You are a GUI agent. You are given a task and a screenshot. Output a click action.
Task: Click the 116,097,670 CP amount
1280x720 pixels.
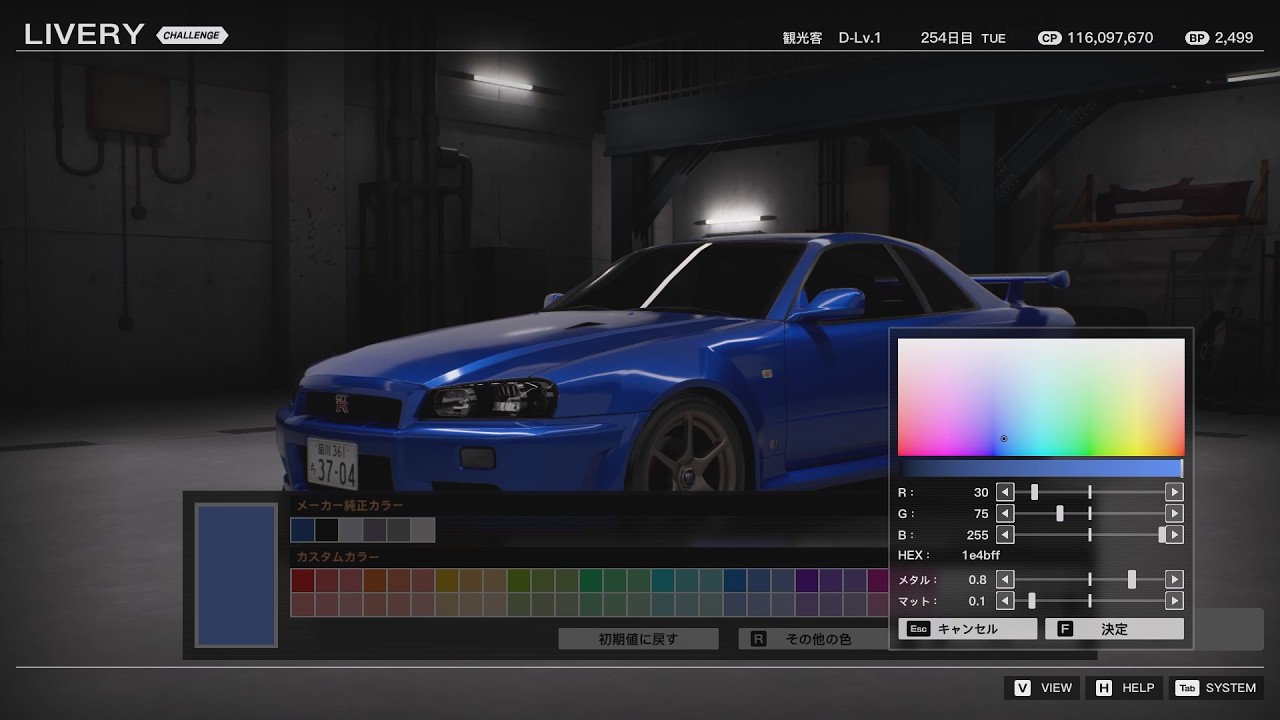click(1110, 38)
